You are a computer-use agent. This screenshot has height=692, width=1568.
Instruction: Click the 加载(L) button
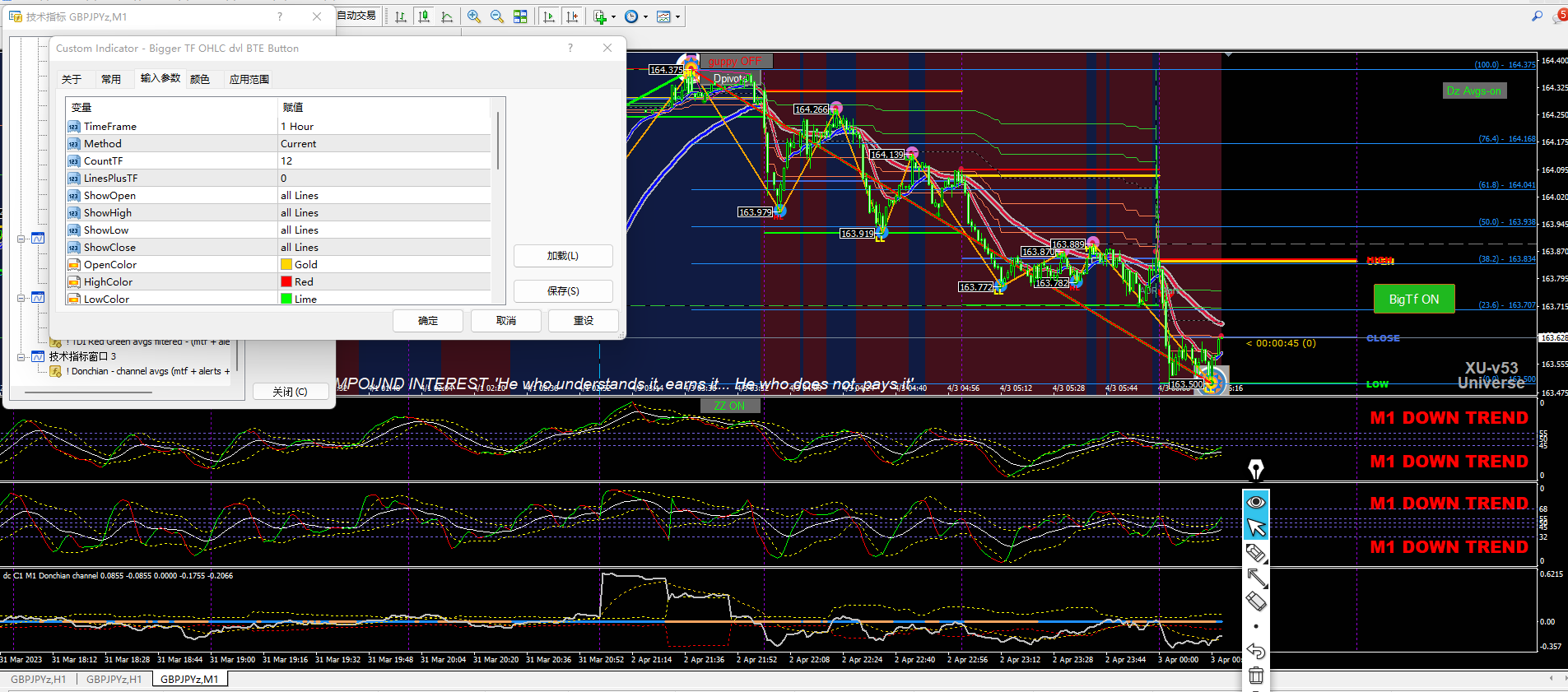[x=562, y=256]
